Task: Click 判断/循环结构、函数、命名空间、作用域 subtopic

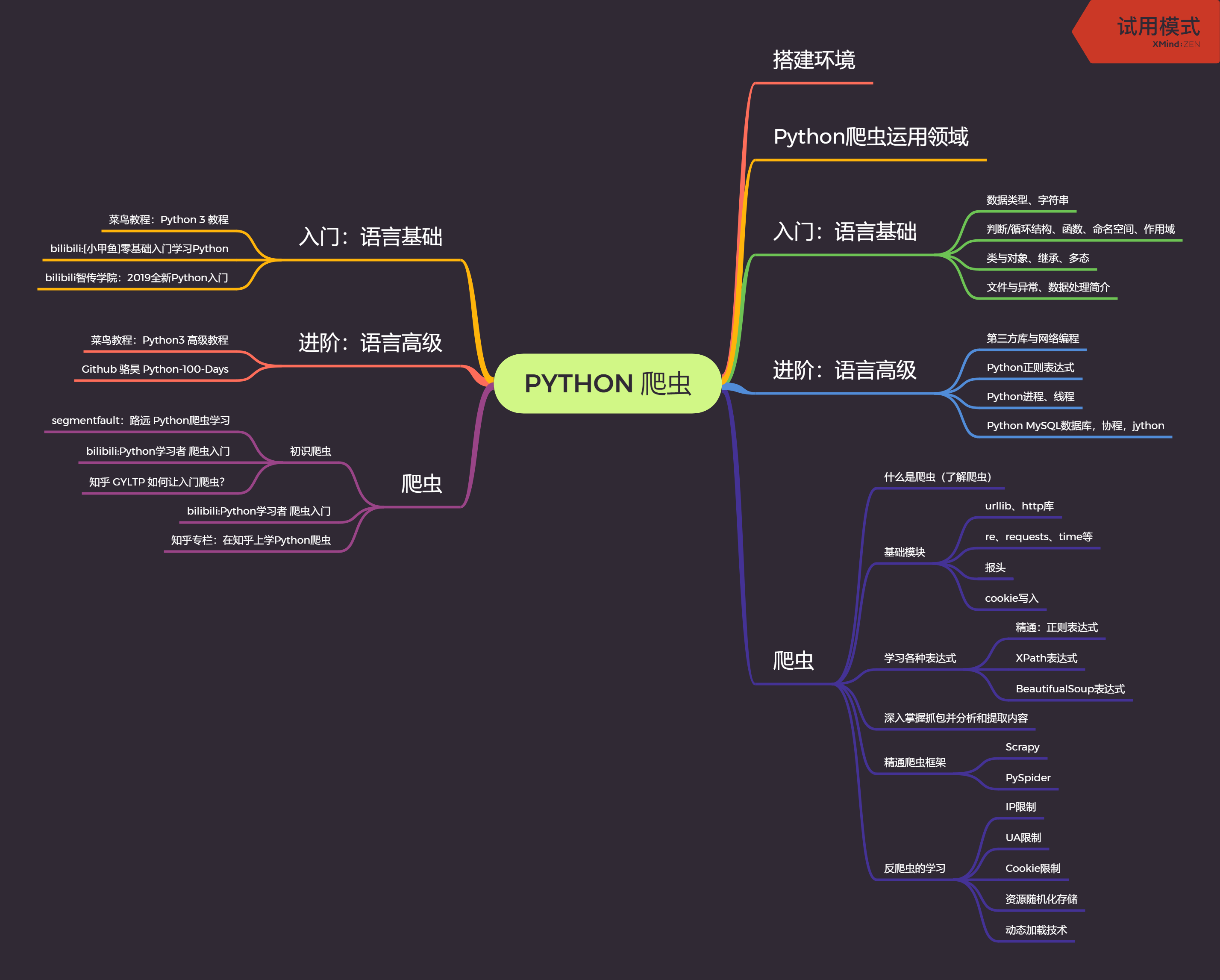Action: pos(1080,229)
